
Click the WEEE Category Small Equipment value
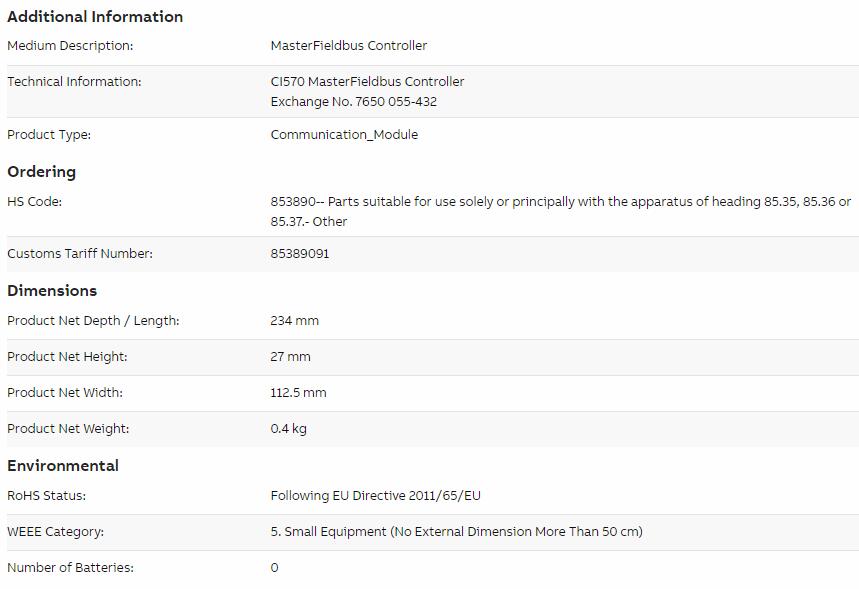coord(456,531)
